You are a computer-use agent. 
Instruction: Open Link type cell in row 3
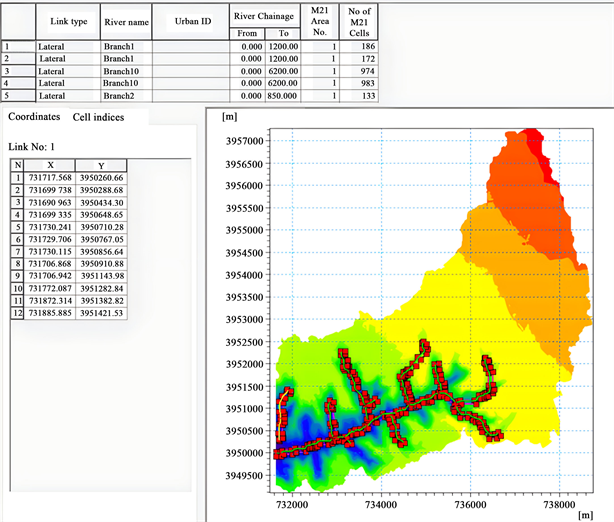click(x=67, y=71)
